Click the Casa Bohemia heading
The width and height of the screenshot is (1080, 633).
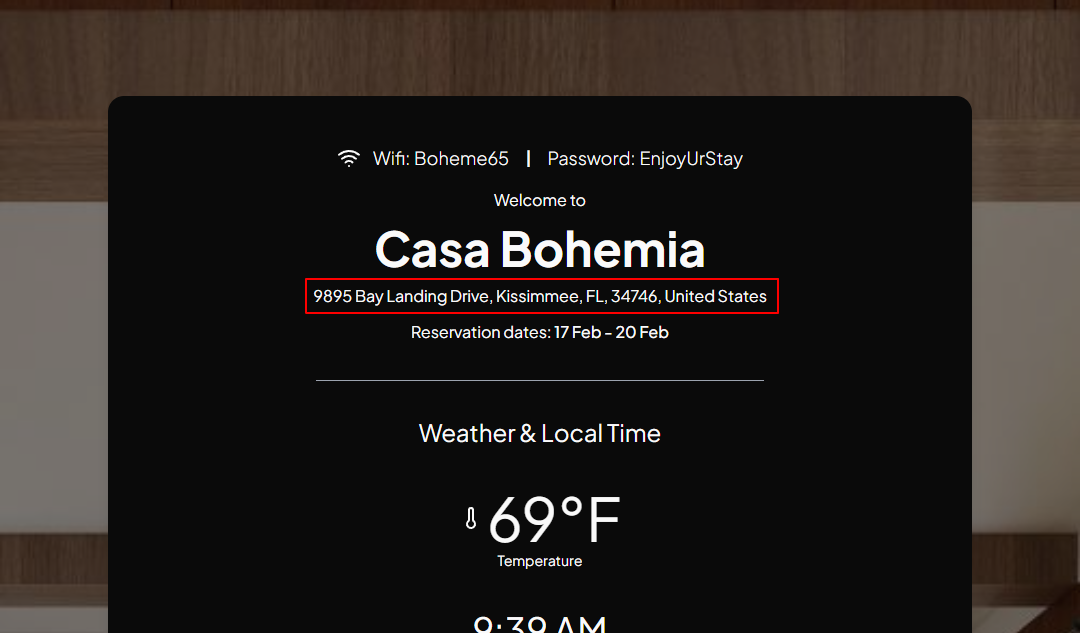click(x=540, y=249)
